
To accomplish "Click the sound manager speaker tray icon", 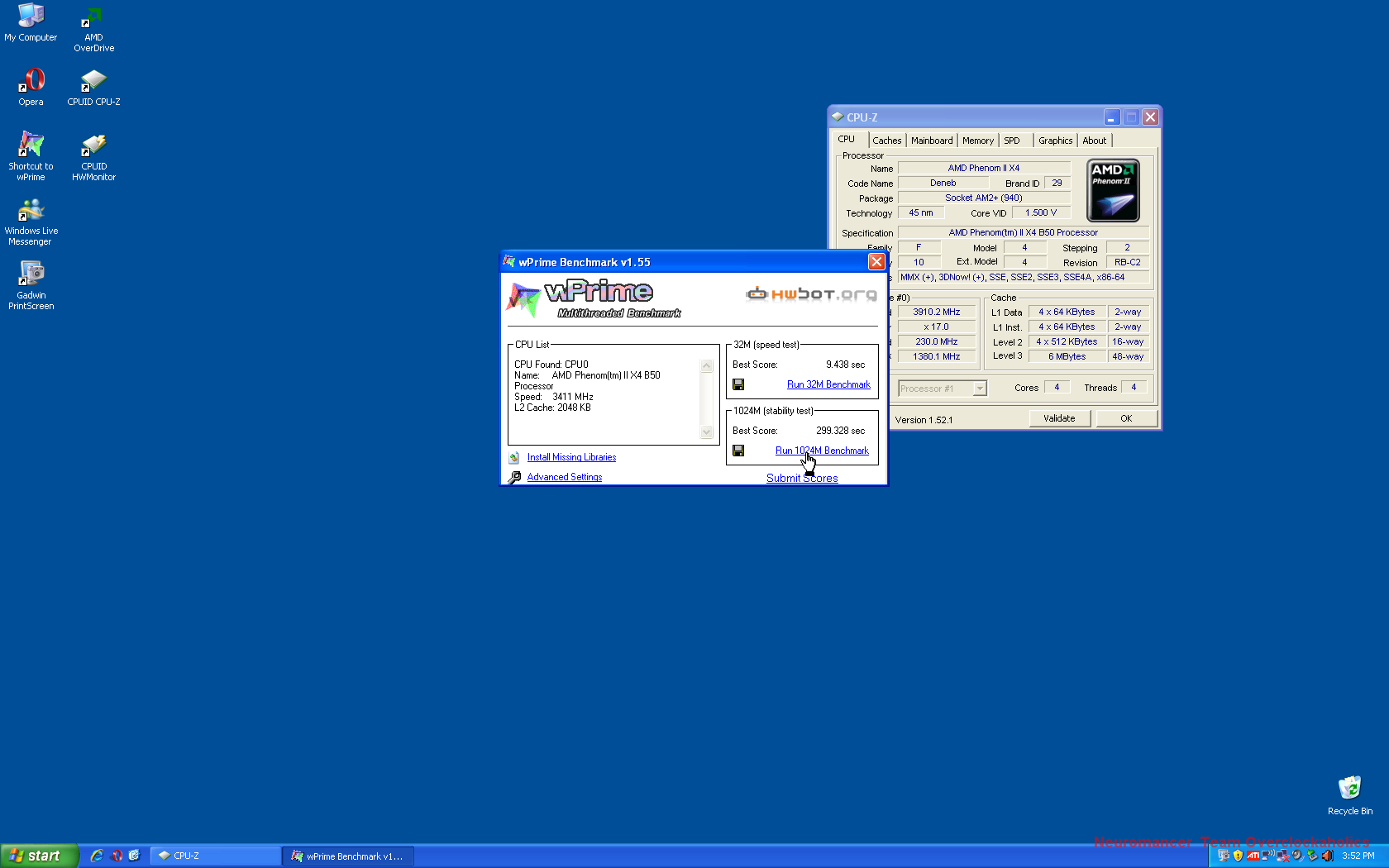I will (x=1328, y=856).
